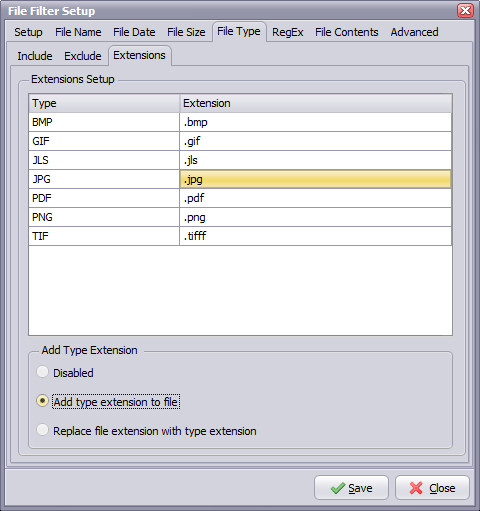
Task: Open the Exclude sub-tab
Action: point(83,56)
